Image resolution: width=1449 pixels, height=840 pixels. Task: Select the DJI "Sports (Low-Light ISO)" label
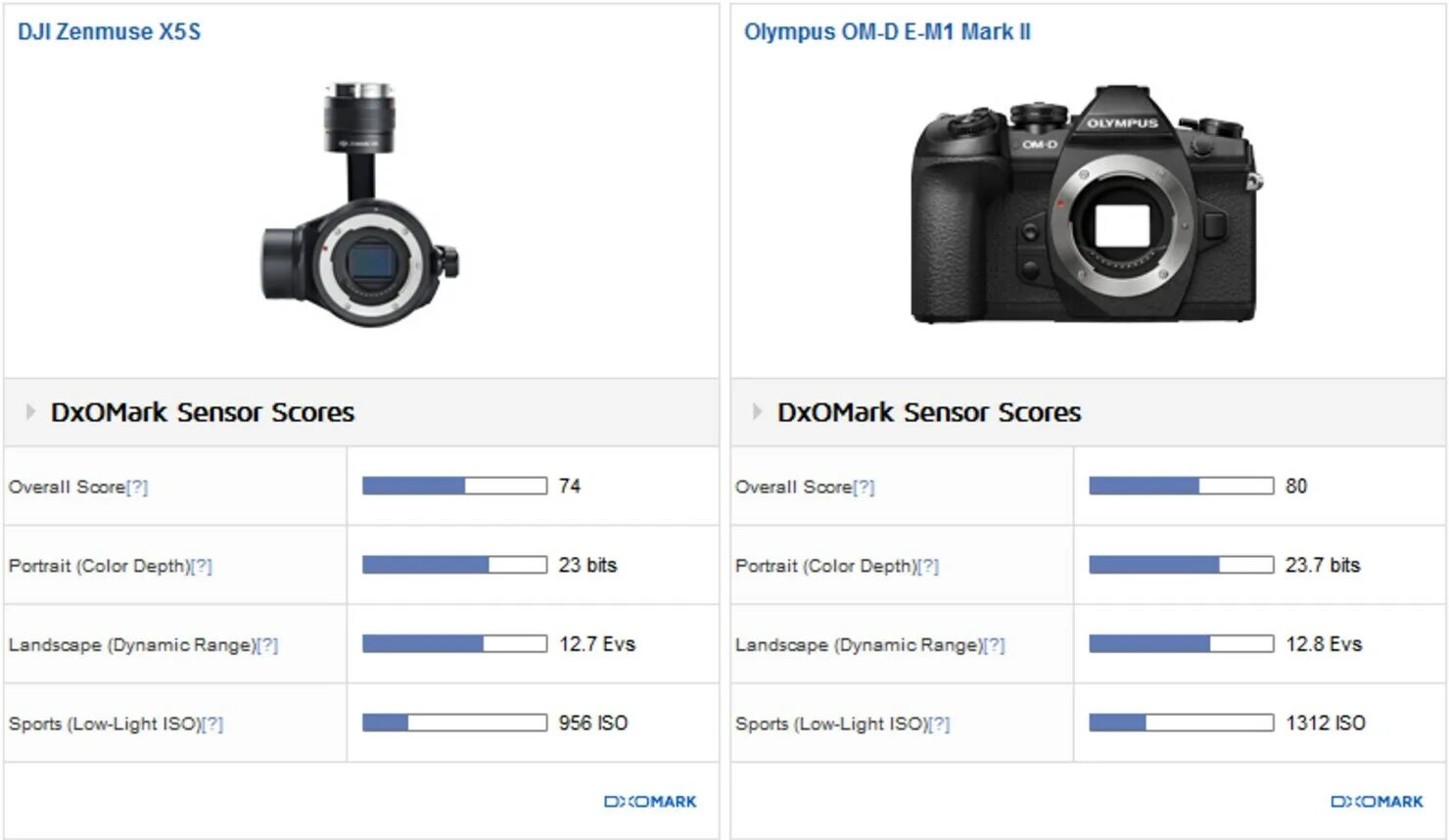tap(105, 724)
